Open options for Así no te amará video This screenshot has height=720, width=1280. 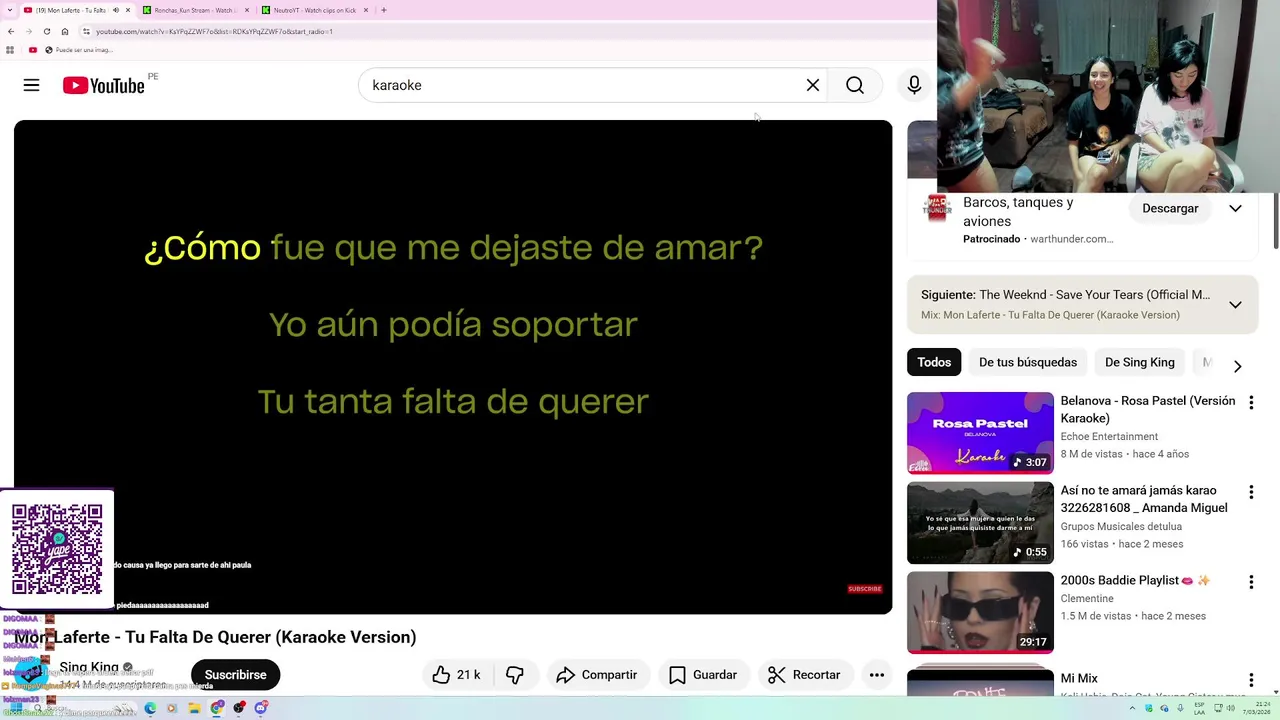tap(1251, 492)
